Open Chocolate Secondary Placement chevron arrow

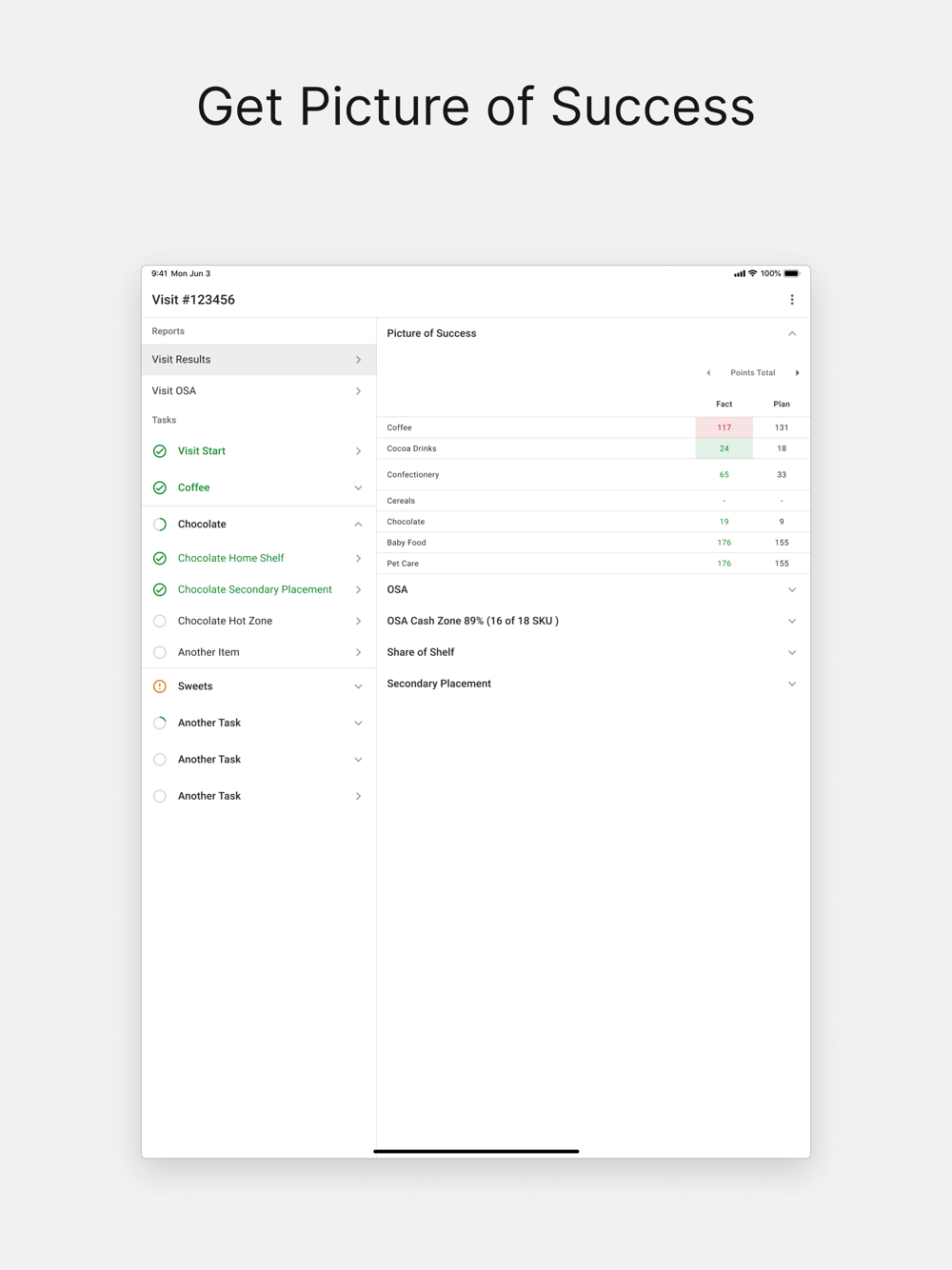point(359,590)
